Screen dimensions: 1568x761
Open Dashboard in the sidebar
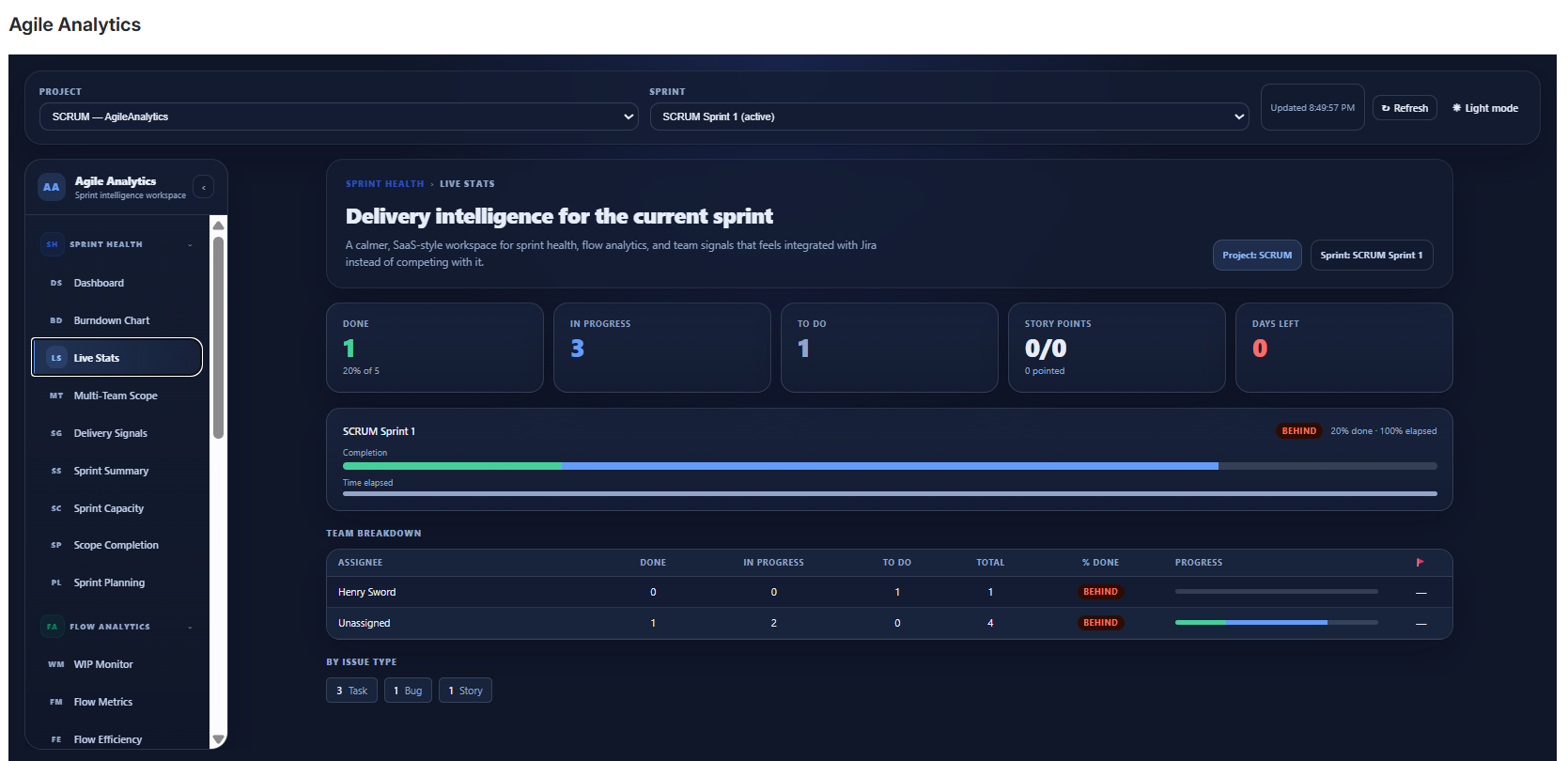117,283
